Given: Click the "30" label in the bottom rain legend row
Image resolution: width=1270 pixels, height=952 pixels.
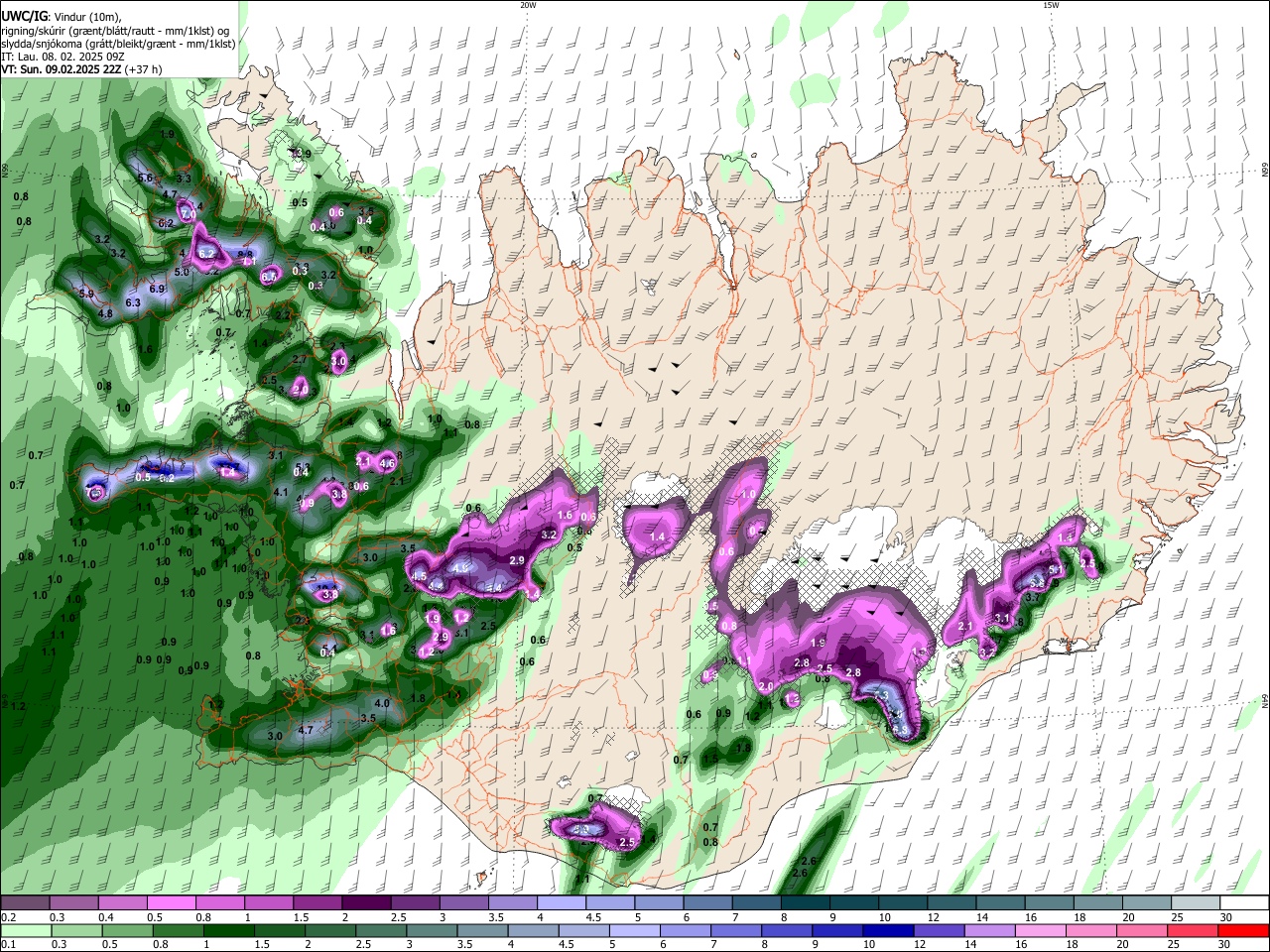Looking at the screenshot, I should [1222, 944].
